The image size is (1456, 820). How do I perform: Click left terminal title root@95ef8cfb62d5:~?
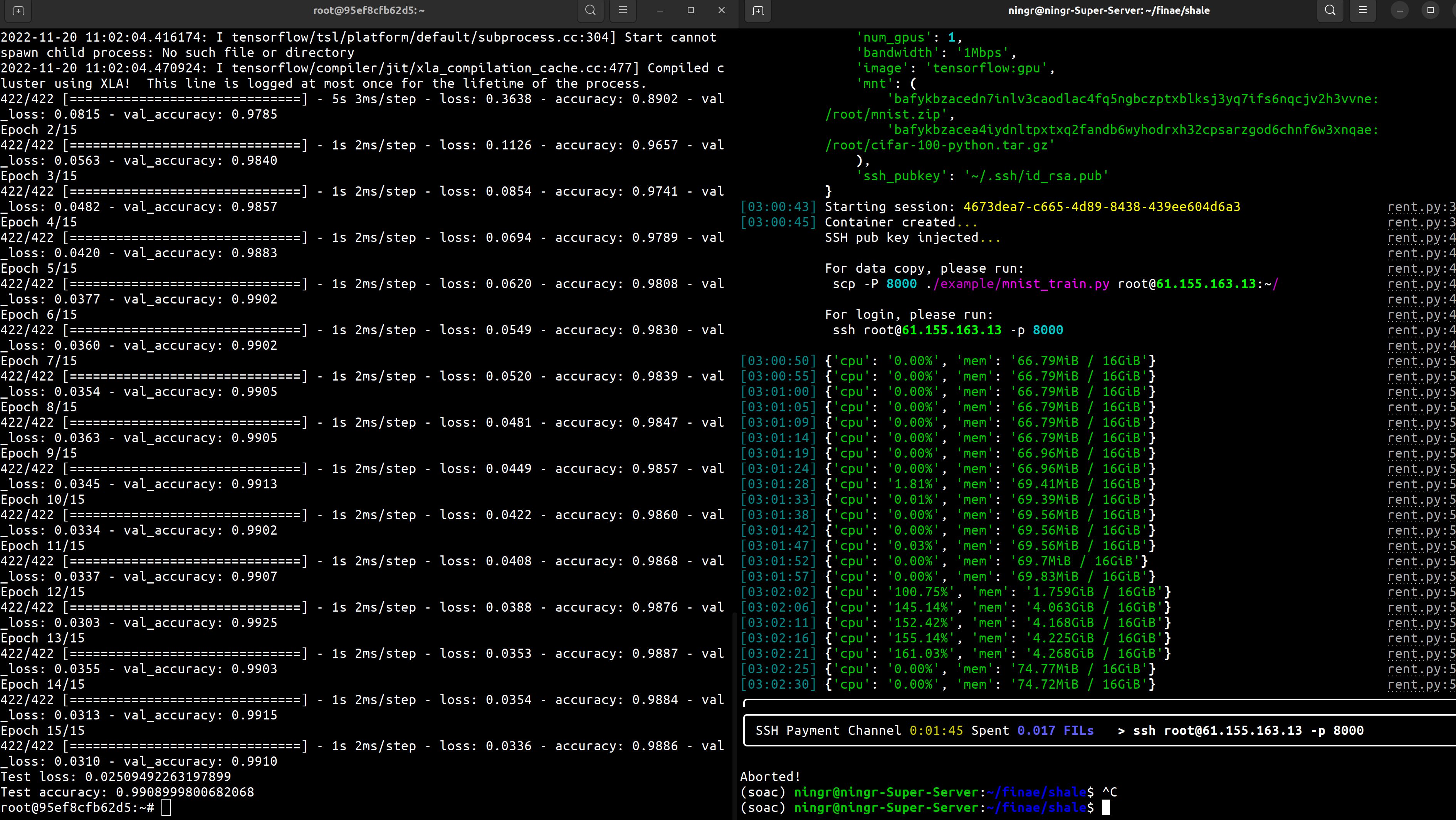pos(369,10)
